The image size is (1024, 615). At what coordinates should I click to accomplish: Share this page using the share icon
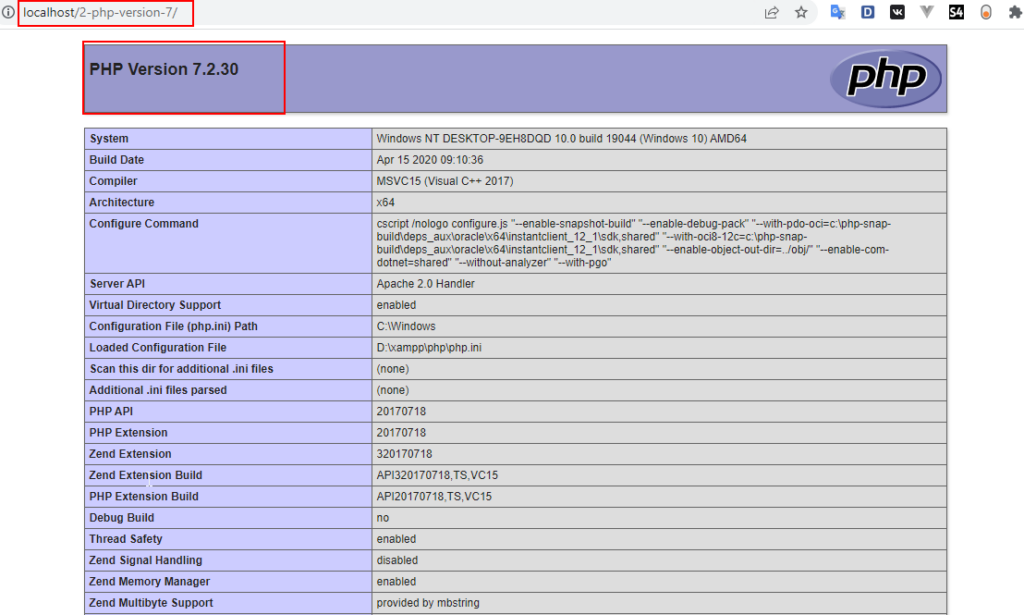772,13
